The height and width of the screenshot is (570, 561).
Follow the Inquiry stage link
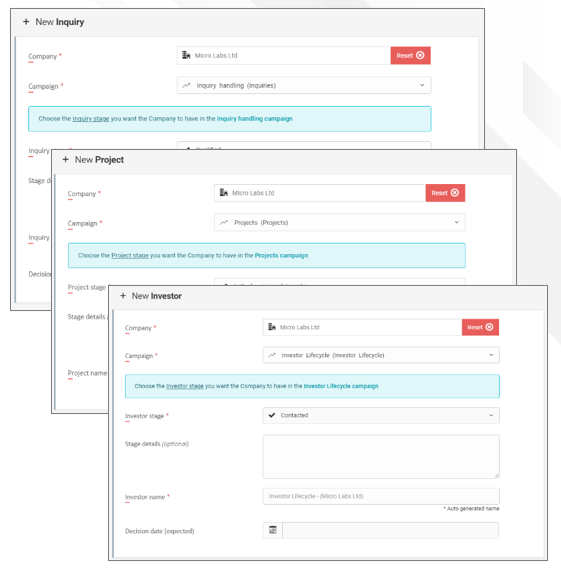pyautogui.click(x=91, y=119)
